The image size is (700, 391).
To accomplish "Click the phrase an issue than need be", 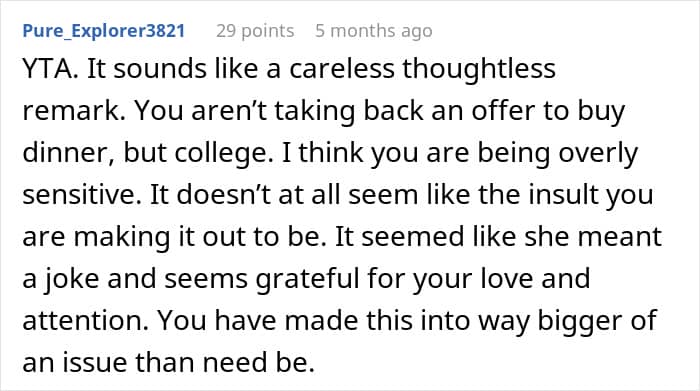I will click(168, 362).
